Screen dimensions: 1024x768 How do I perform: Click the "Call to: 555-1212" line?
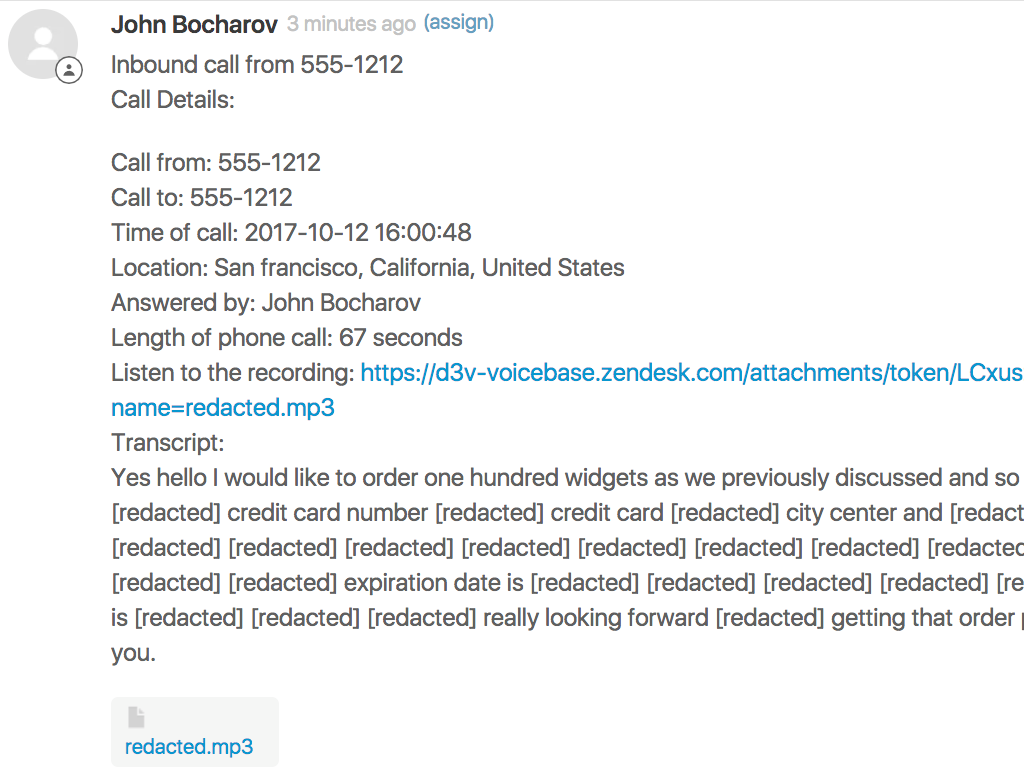point(202,198)
